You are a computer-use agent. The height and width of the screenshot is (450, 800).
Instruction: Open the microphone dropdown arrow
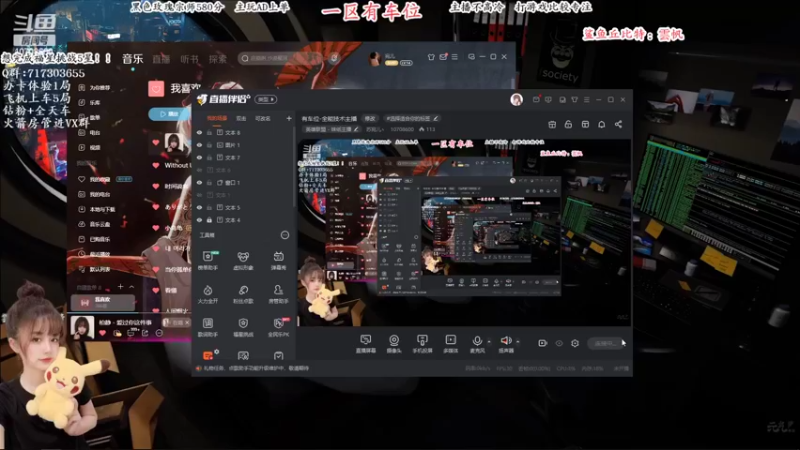pyautogui.click(x=489, y=341)
